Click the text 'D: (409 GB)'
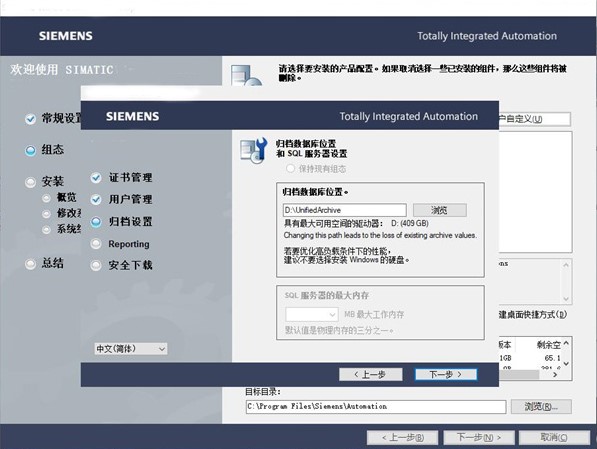This screenshot has height=449, width=597. click(x=410, y=223)
